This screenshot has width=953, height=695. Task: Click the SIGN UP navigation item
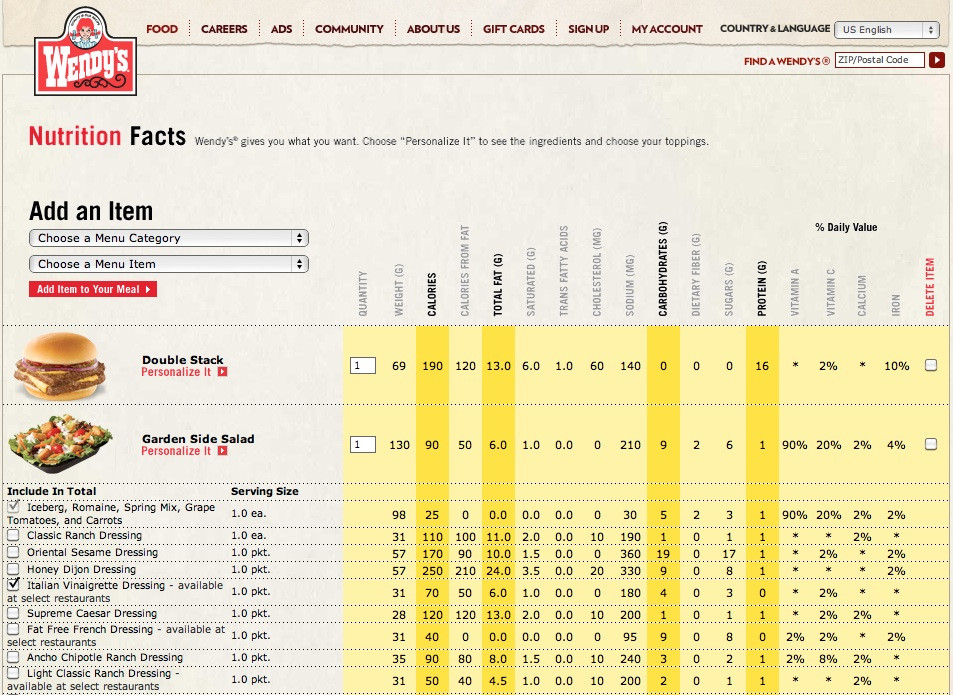point(588,29)
